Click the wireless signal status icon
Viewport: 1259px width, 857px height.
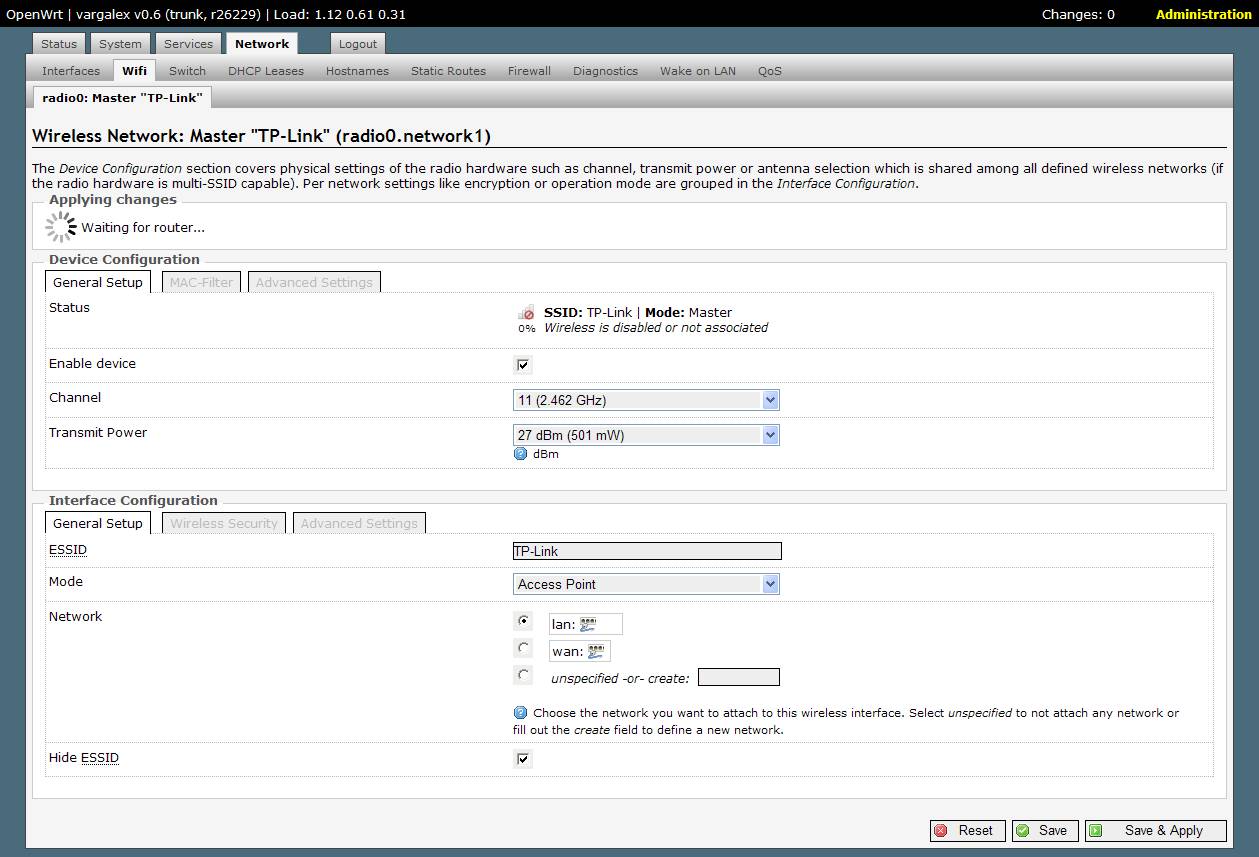(526, 313)
